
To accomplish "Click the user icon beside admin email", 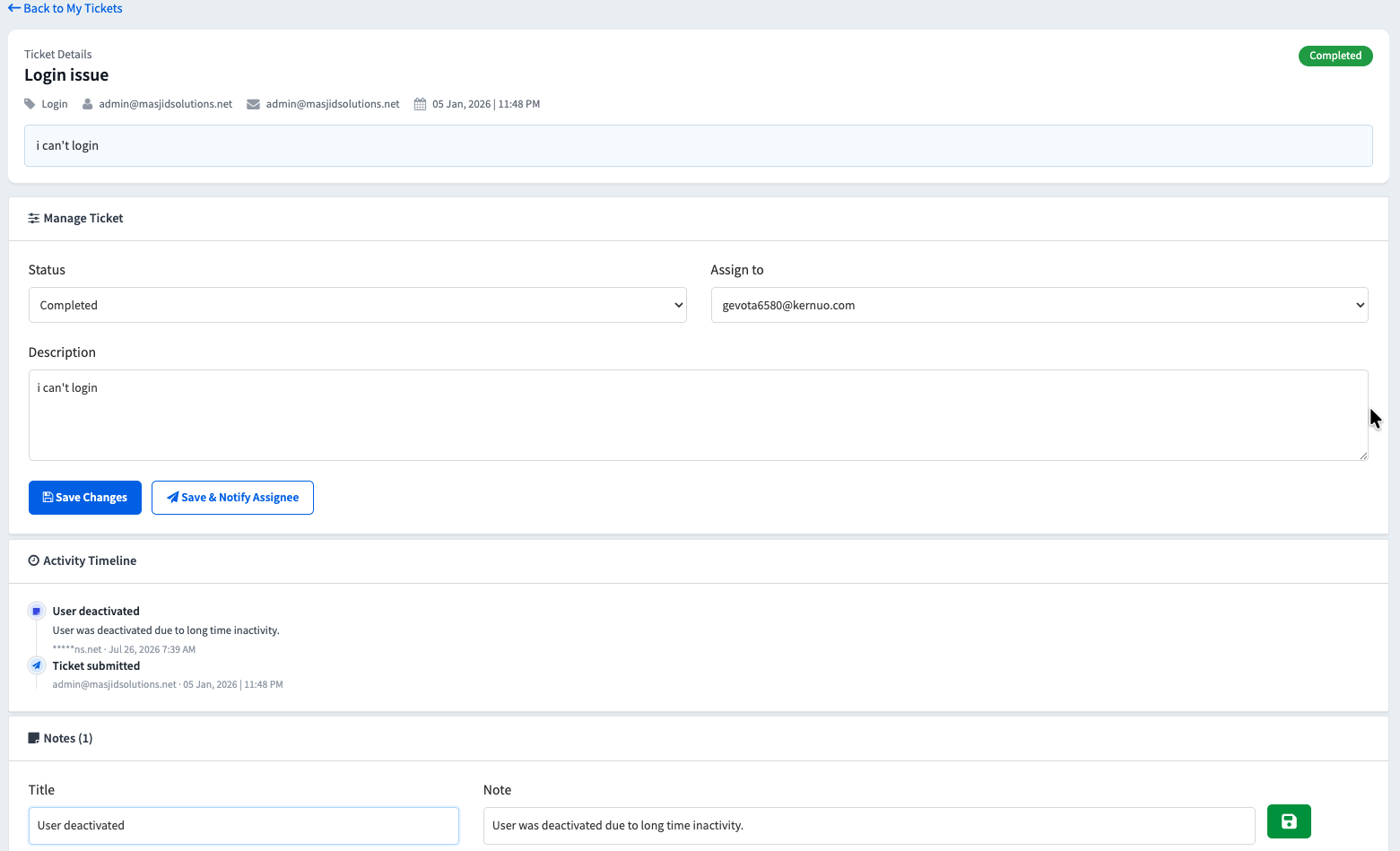I will point(88,104).
